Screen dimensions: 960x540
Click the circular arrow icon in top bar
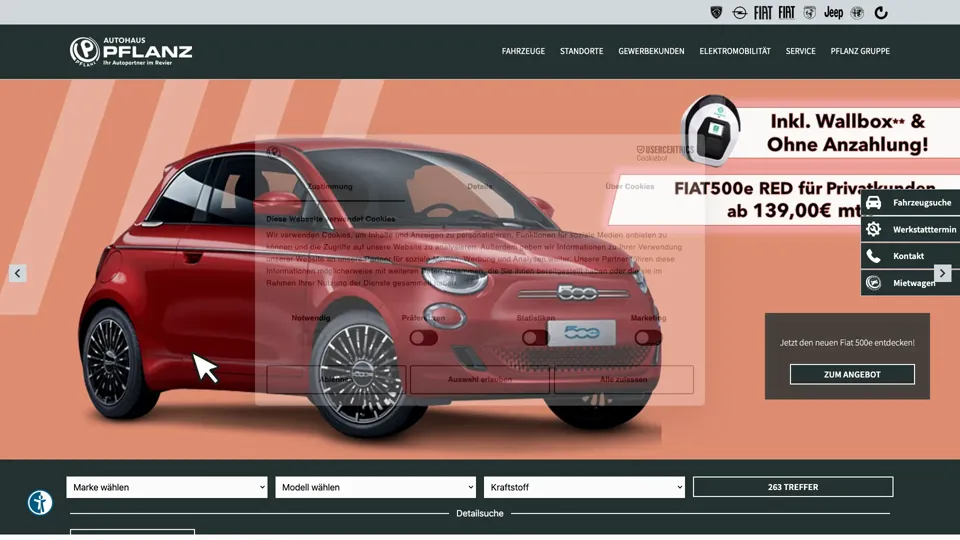[880, 13]
